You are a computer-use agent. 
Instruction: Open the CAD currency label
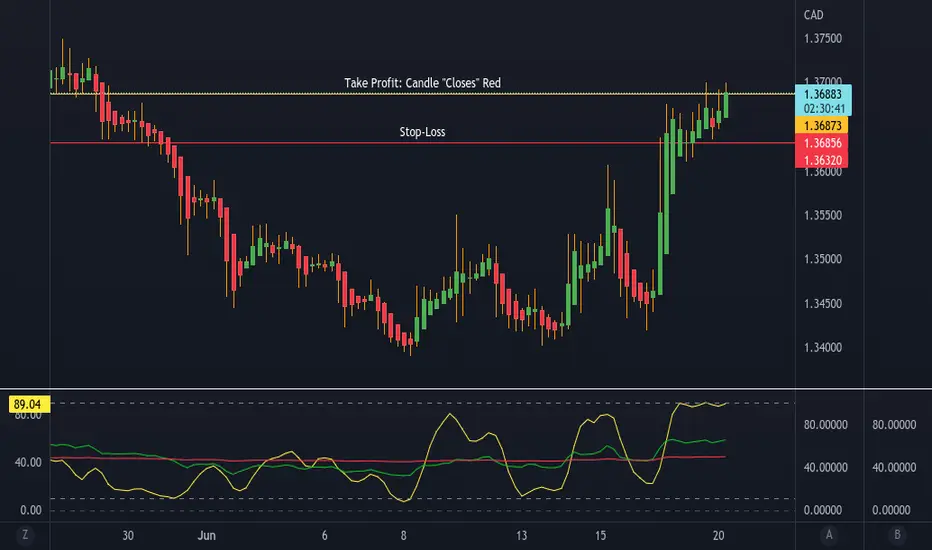[813, 15]
